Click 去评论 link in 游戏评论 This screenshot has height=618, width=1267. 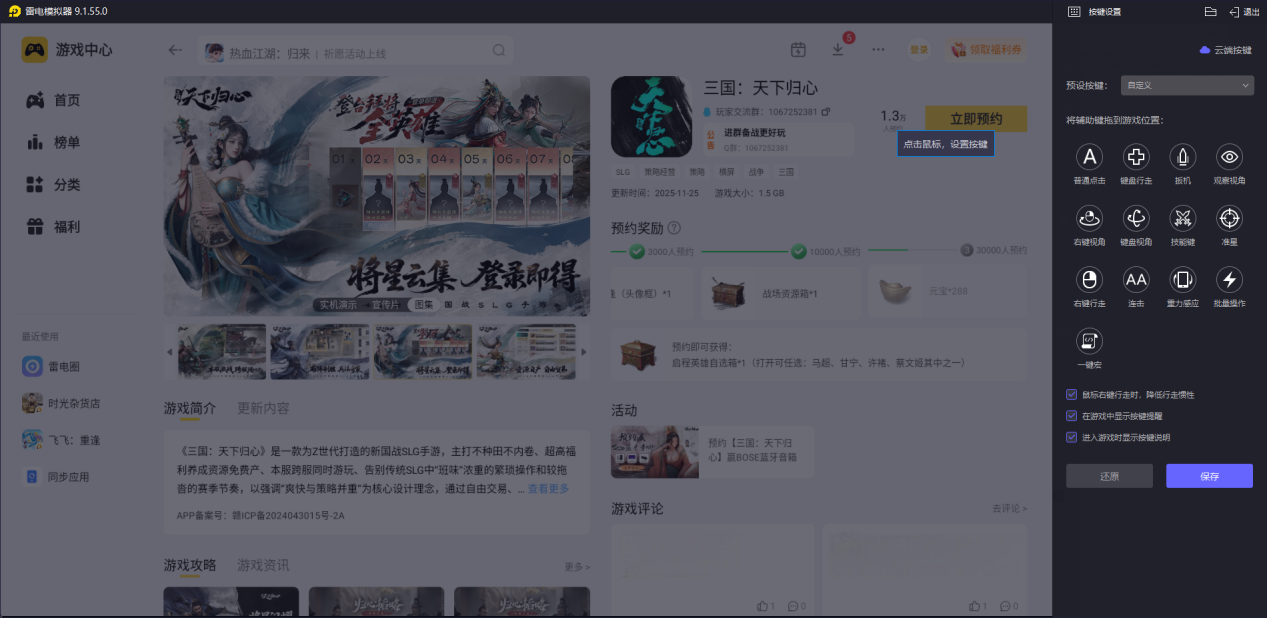tap(1009, 509)
